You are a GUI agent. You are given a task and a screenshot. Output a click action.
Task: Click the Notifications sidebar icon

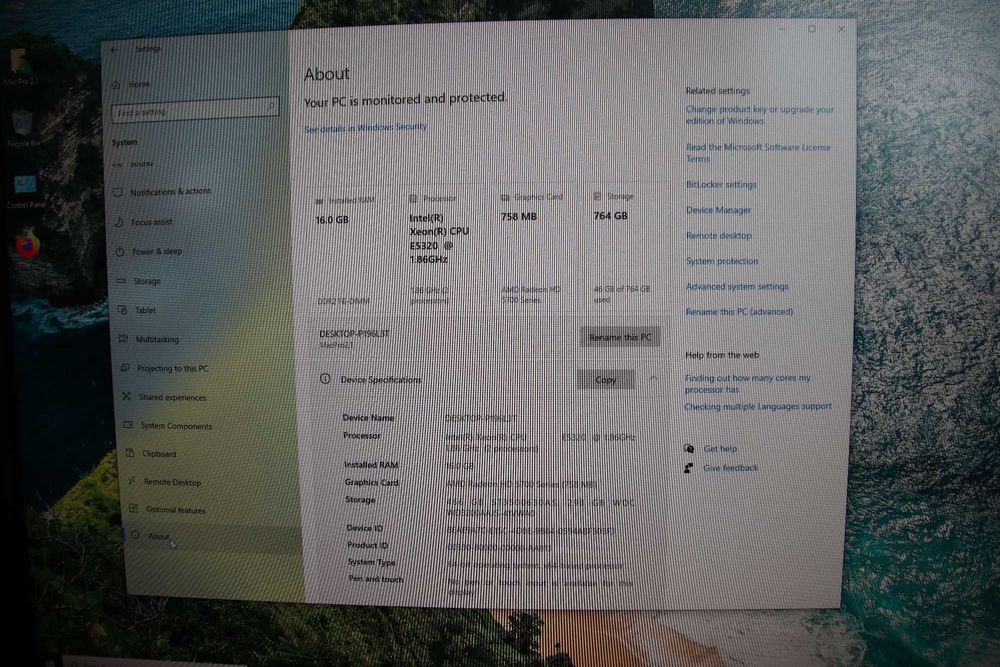[x=117, y=192]
